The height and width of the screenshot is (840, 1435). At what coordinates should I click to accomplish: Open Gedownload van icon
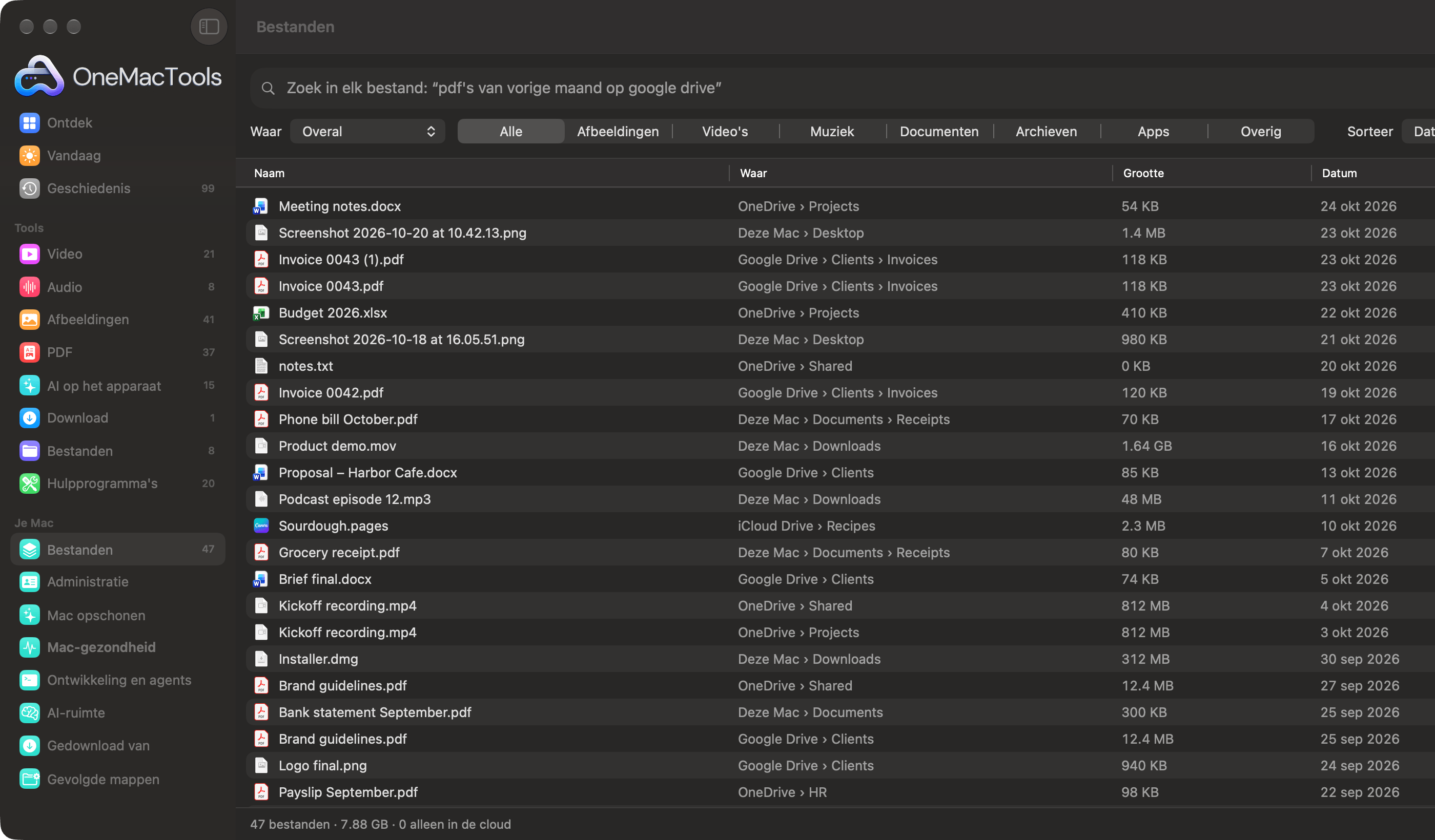[x=30, y=746]
